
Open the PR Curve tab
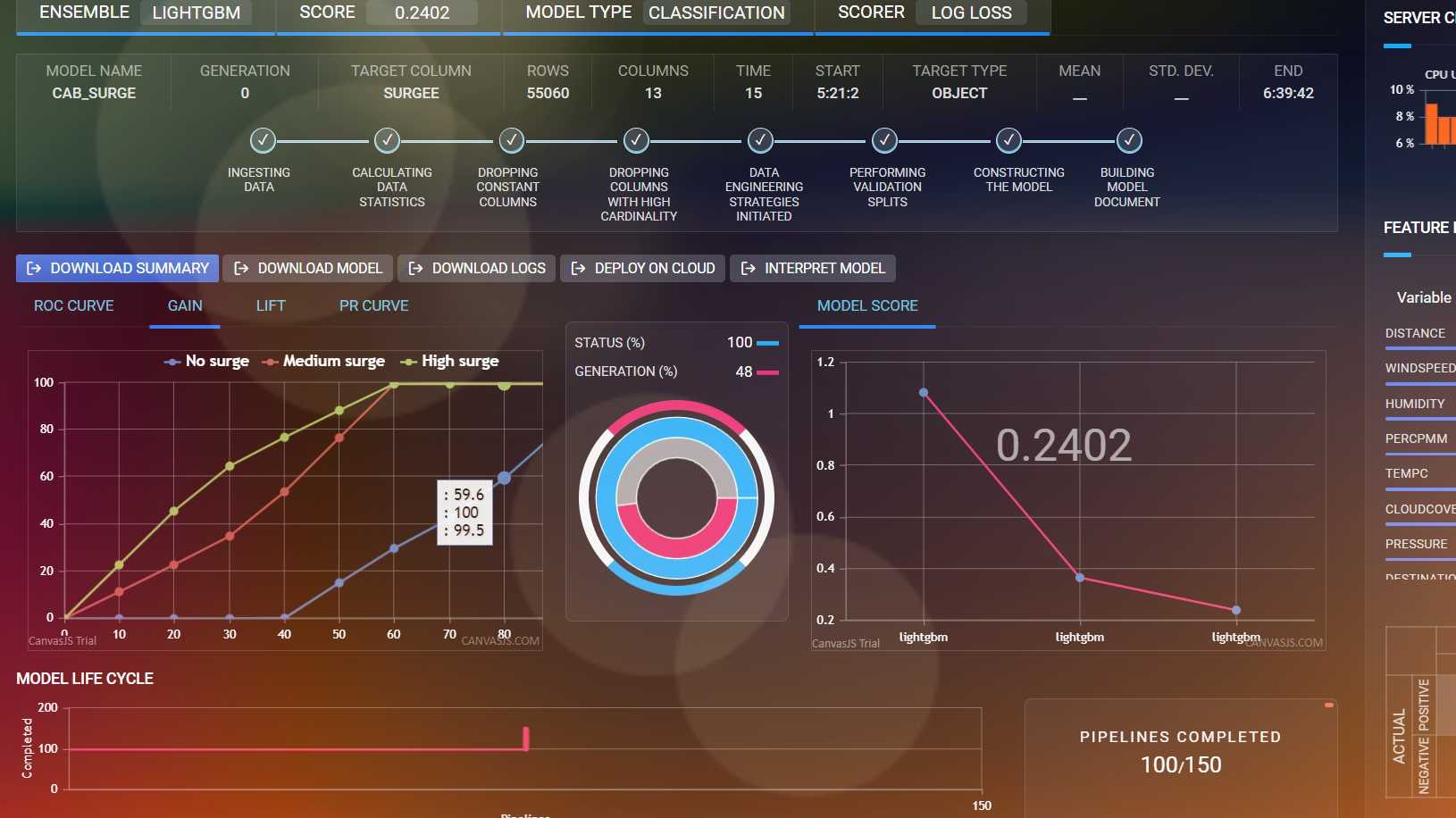click(373, 305)
